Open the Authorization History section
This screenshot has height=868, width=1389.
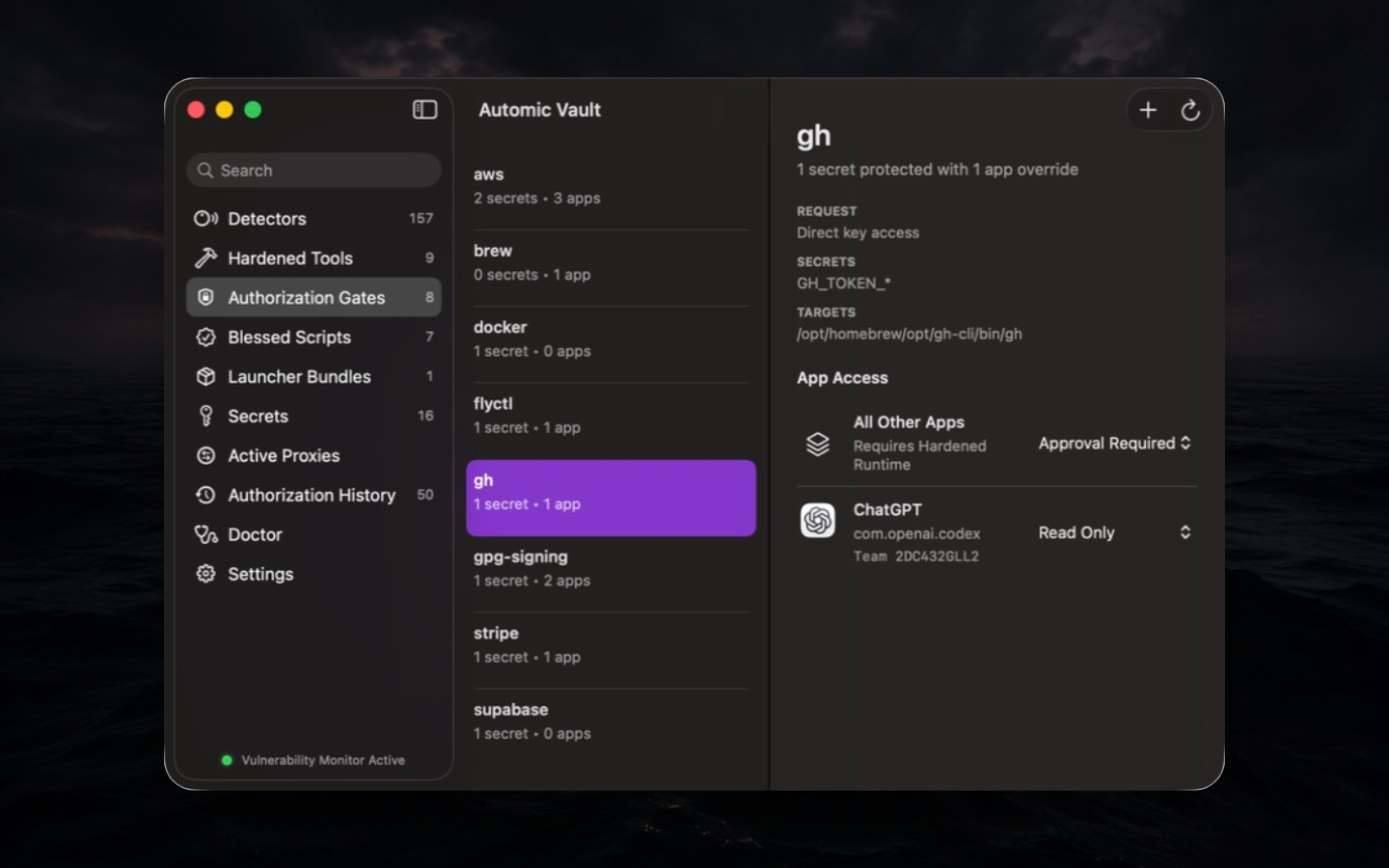pos(313,496)
